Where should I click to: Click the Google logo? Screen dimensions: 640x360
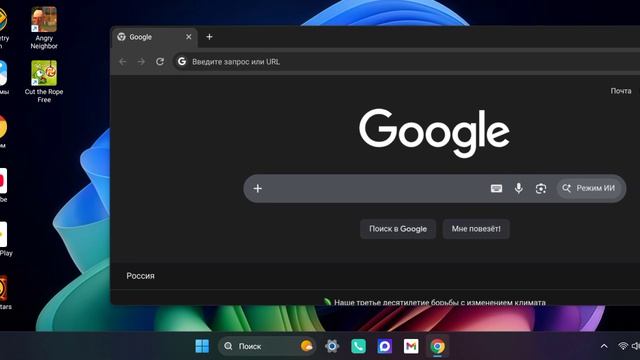click(x=434, y=133)
